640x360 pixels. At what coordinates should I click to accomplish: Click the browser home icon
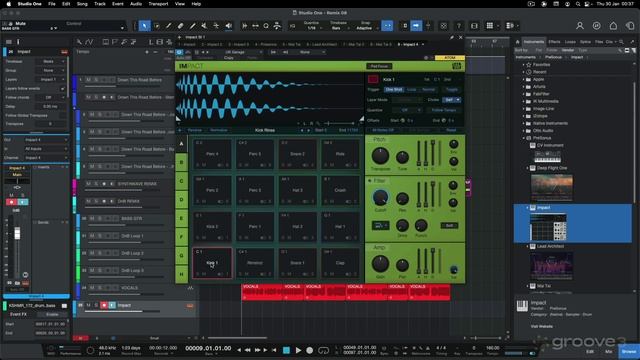click(x=518, y=42)
